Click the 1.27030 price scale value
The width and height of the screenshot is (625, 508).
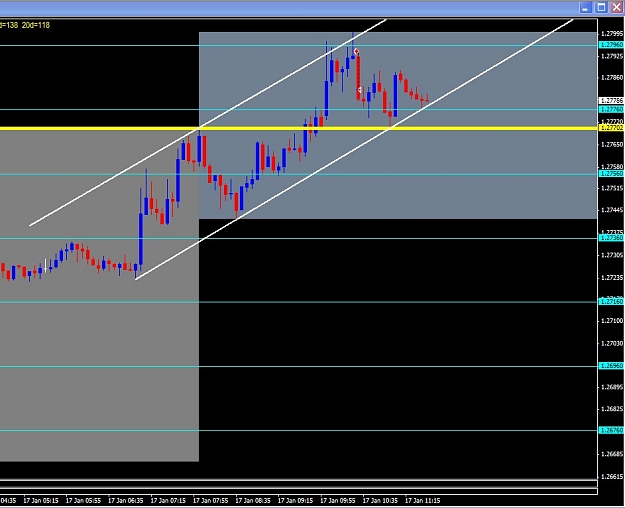click(x=612, y=343)
